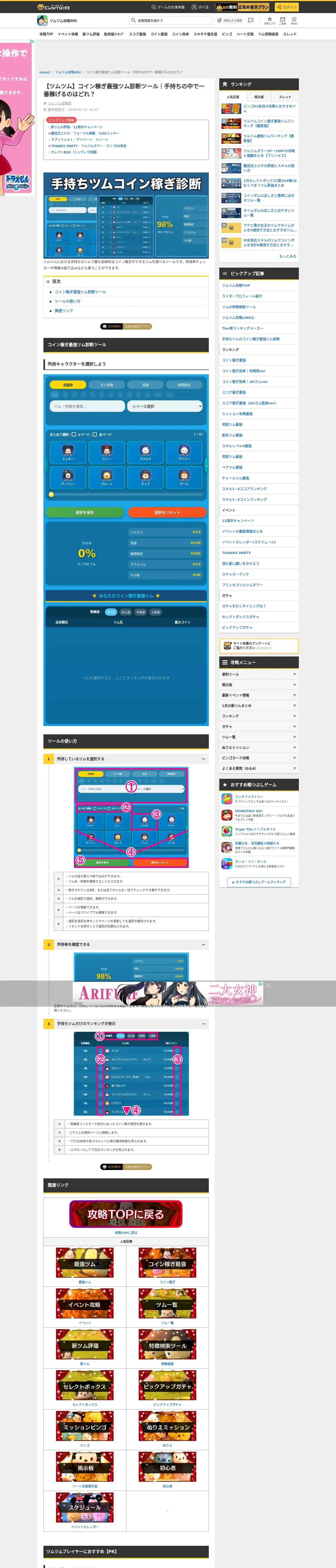Screen dimensions: 336x1568
Task: Expand ぬりえミッション menu section
Action: coord(259,747)
